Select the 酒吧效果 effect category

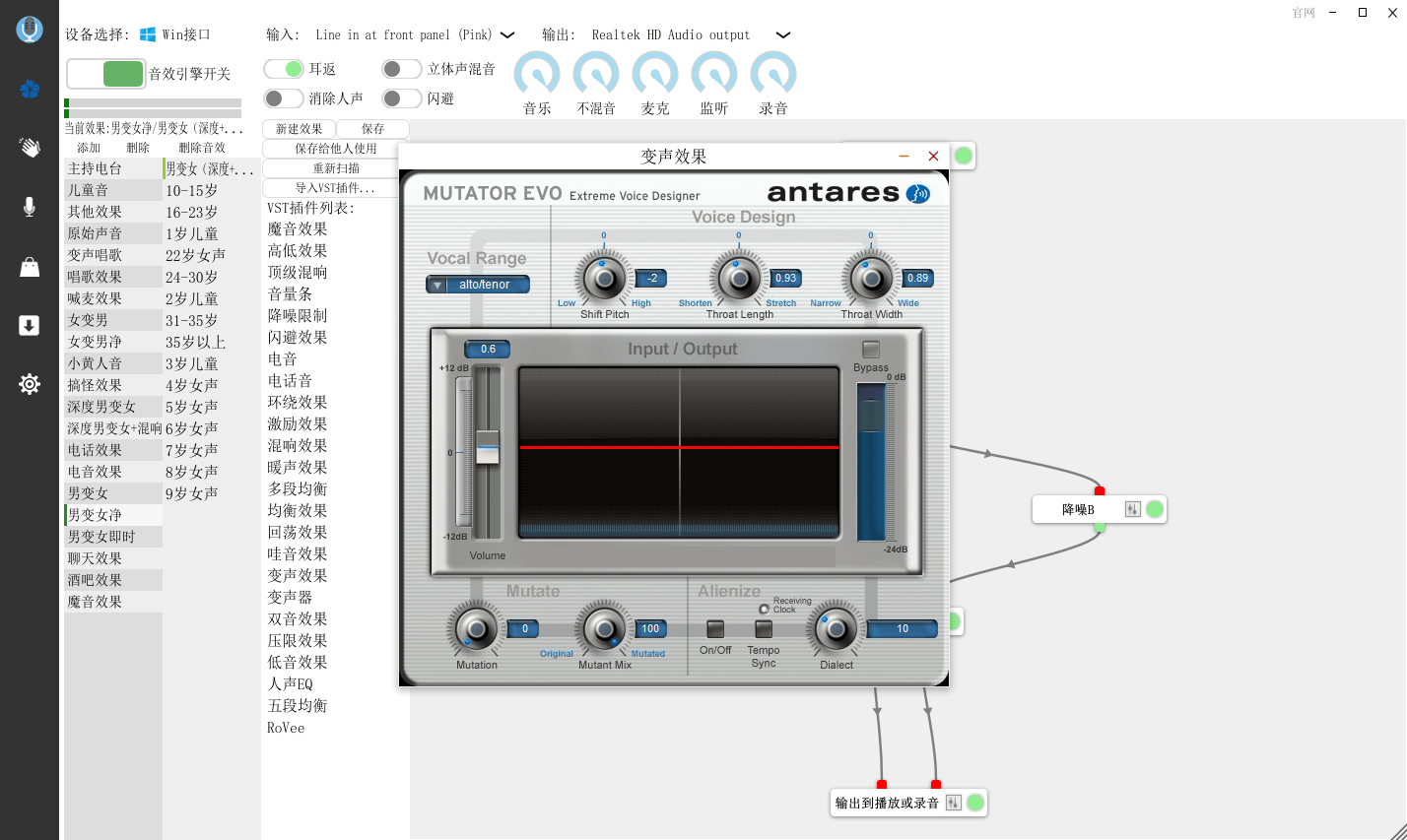113,580
